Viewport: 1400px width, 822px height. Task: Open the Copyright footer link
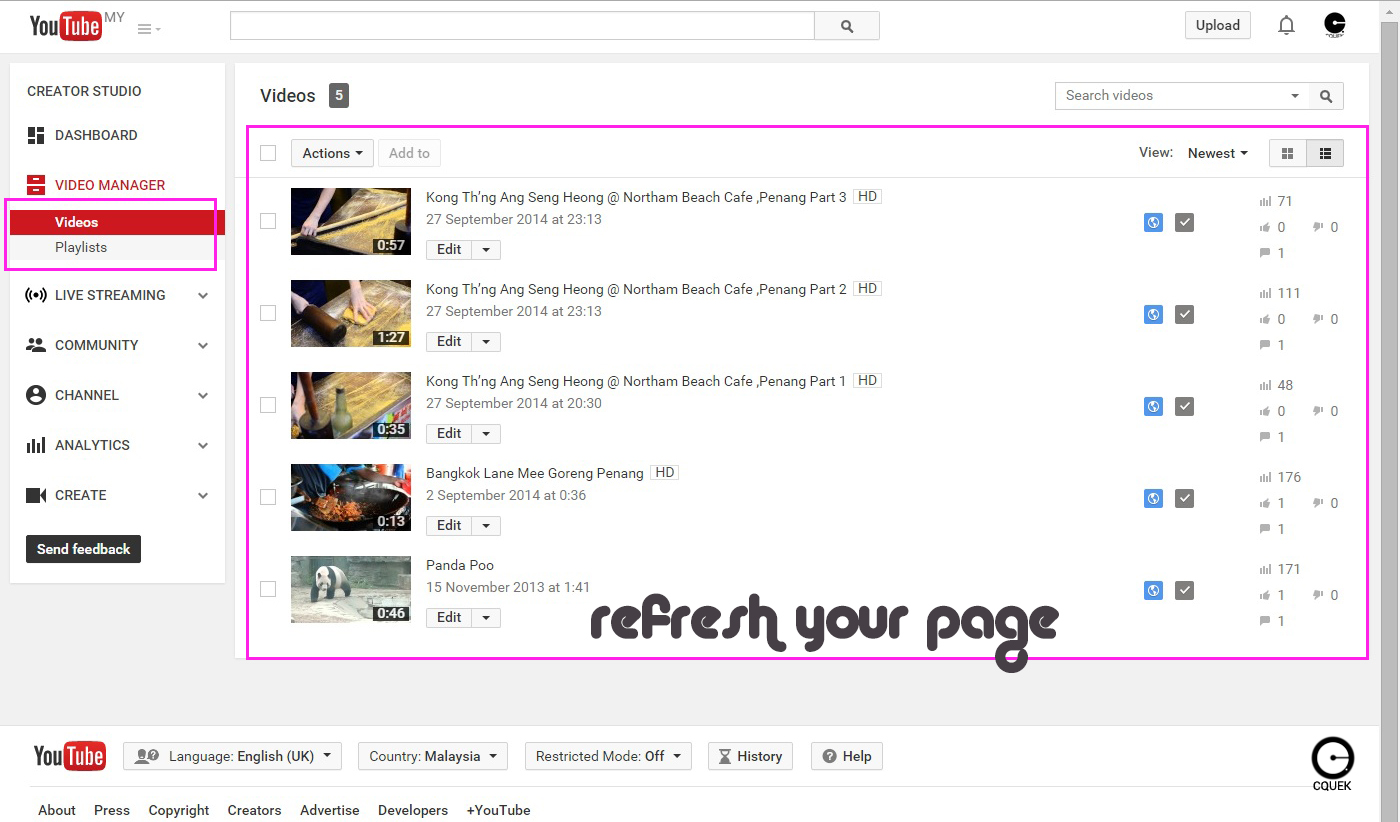pos(179,810)
